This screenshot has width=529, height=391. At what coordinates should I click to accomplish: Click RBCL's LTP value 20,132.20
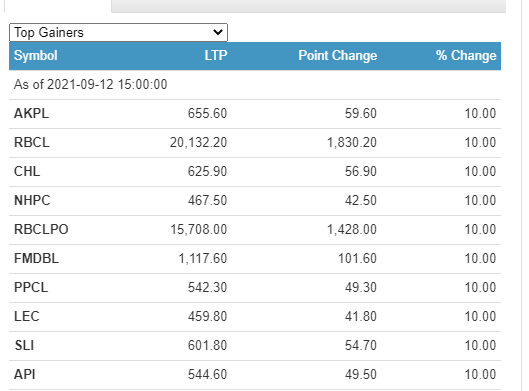(198, 142)
